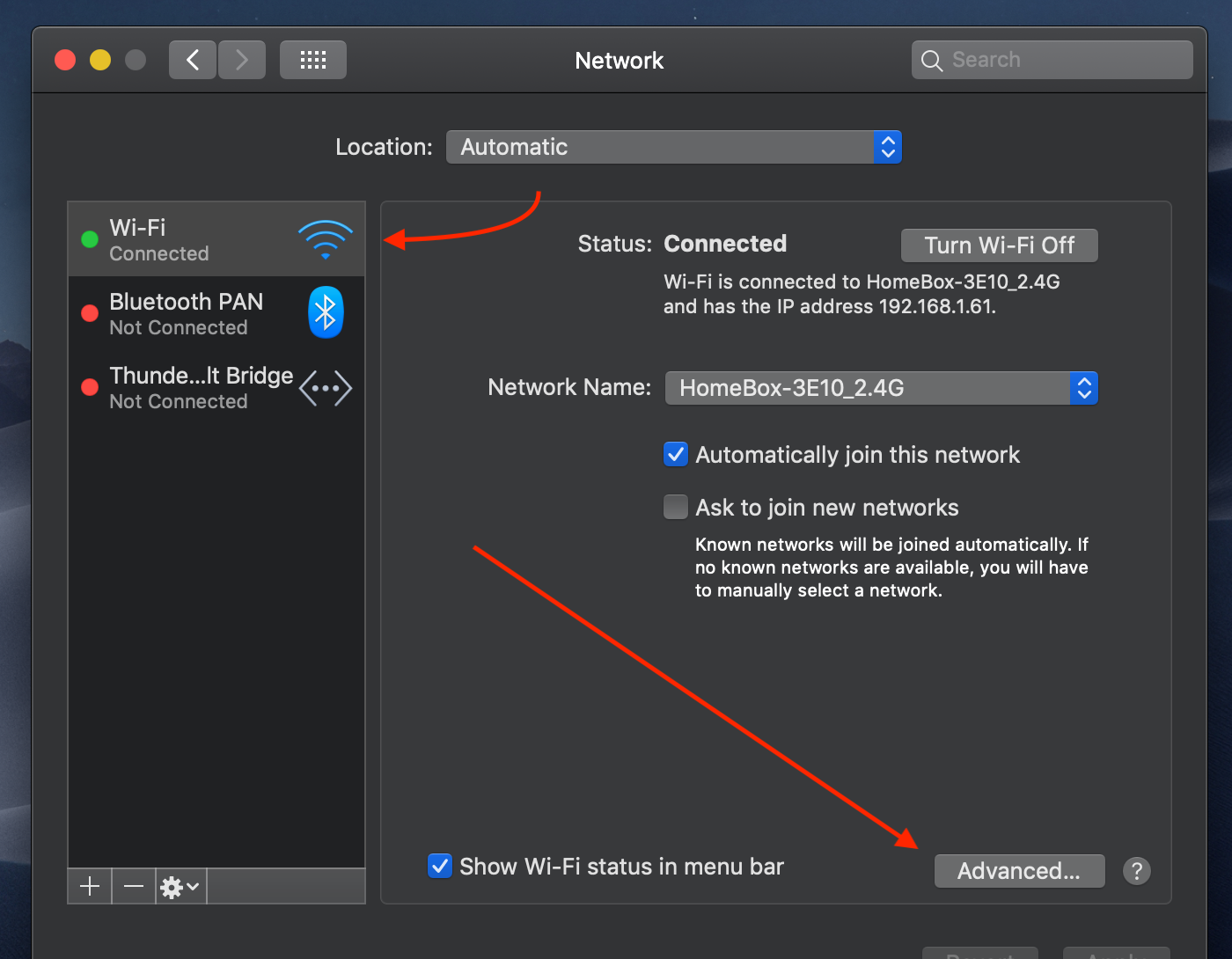Click Turn Wi-Fi Off button
Screen dimensions: 1232x959
(1000, 245)
